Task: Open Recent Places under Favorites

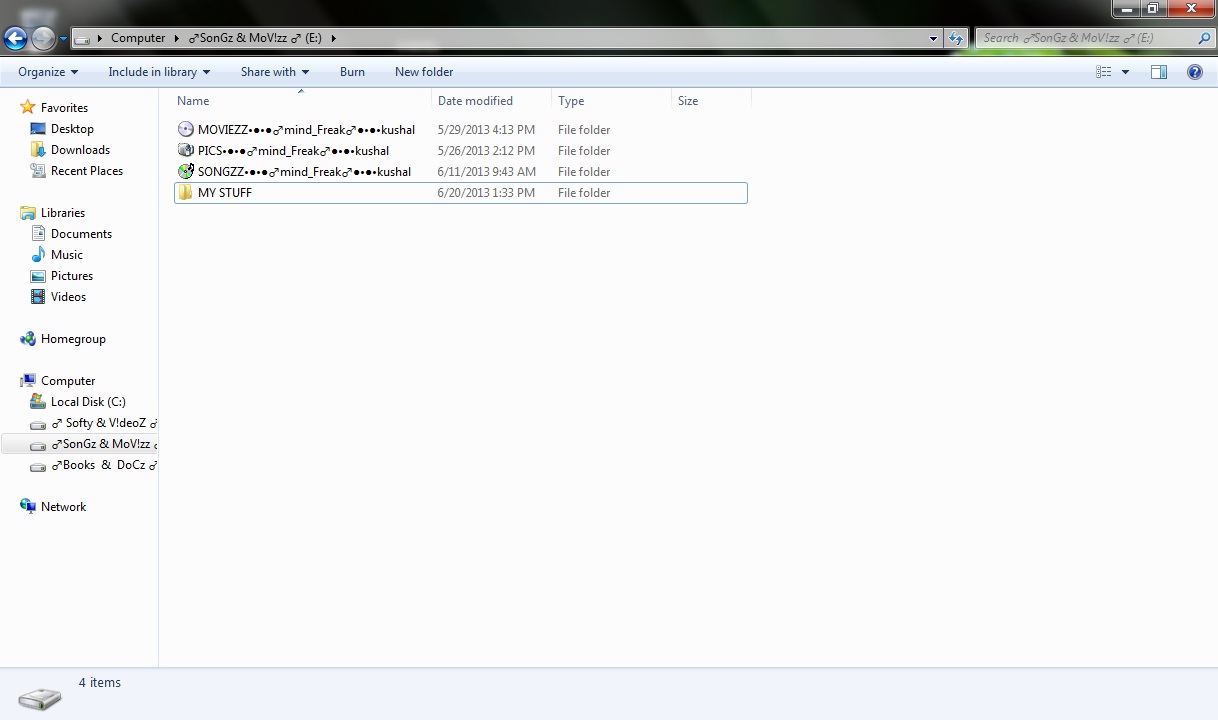Action: tap(87, 171)
